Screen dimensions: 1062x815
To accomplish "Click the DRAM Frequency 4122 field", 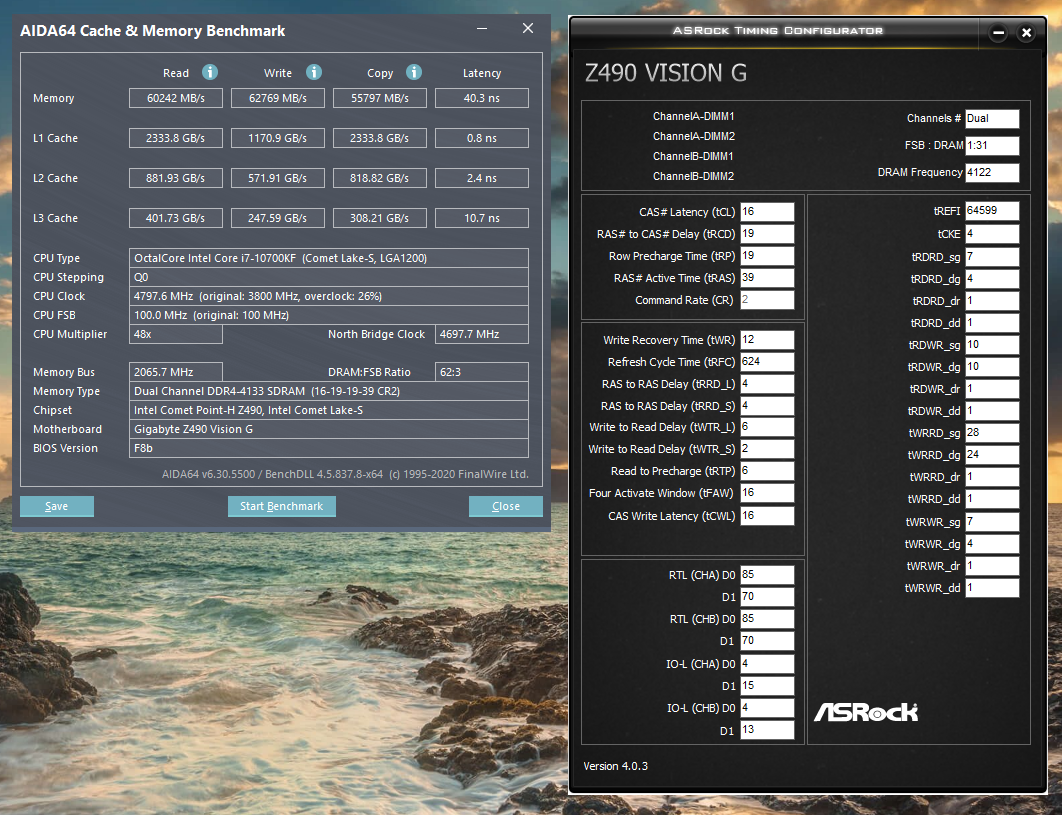I will 992,173.
